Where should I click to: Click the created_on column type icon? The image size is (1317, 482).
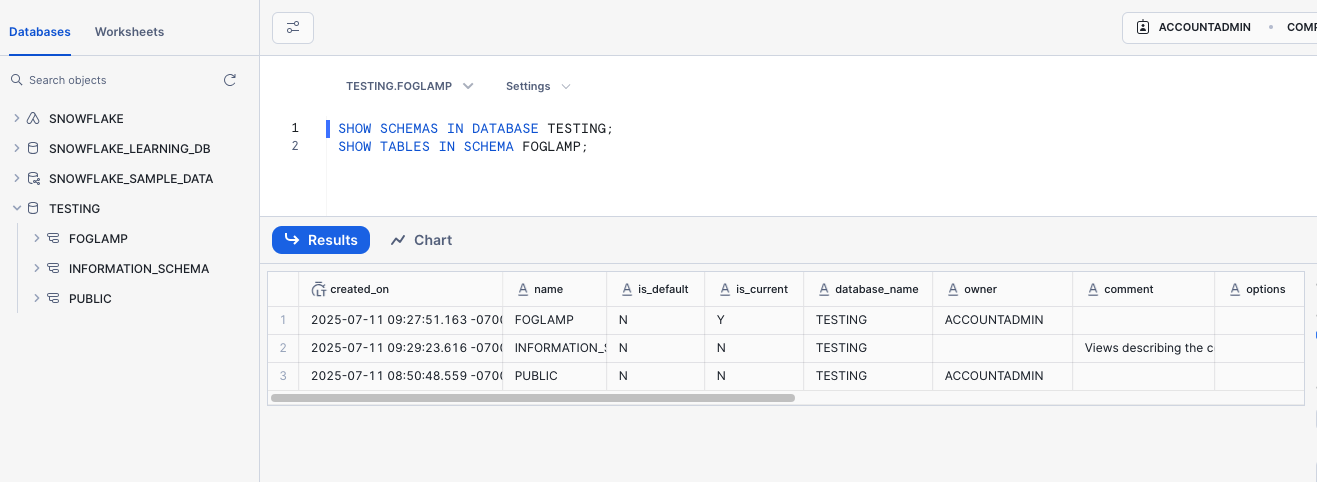pyautogui.click(x=319, y=289)
